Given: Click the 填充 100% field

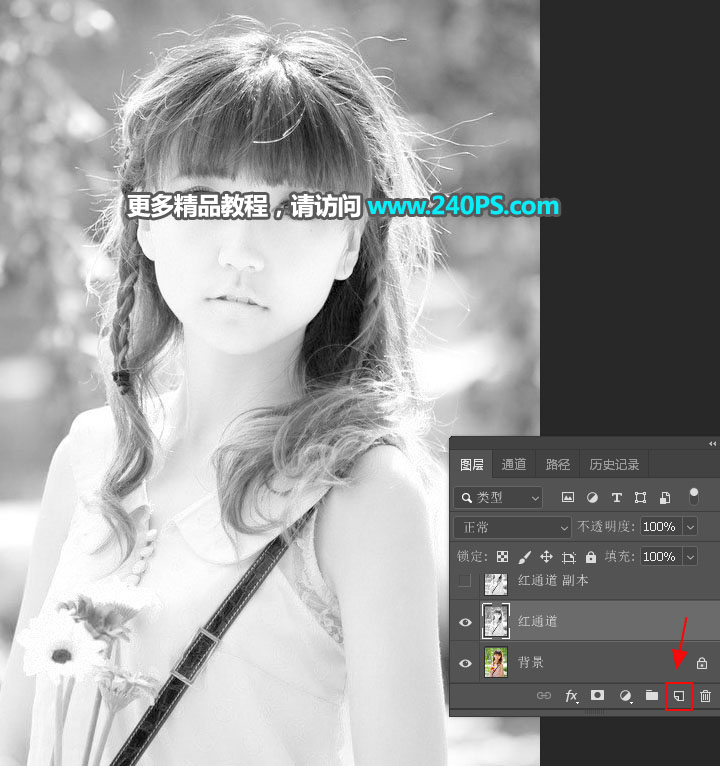Looking at the screenshot, I should tap(660, 556).
